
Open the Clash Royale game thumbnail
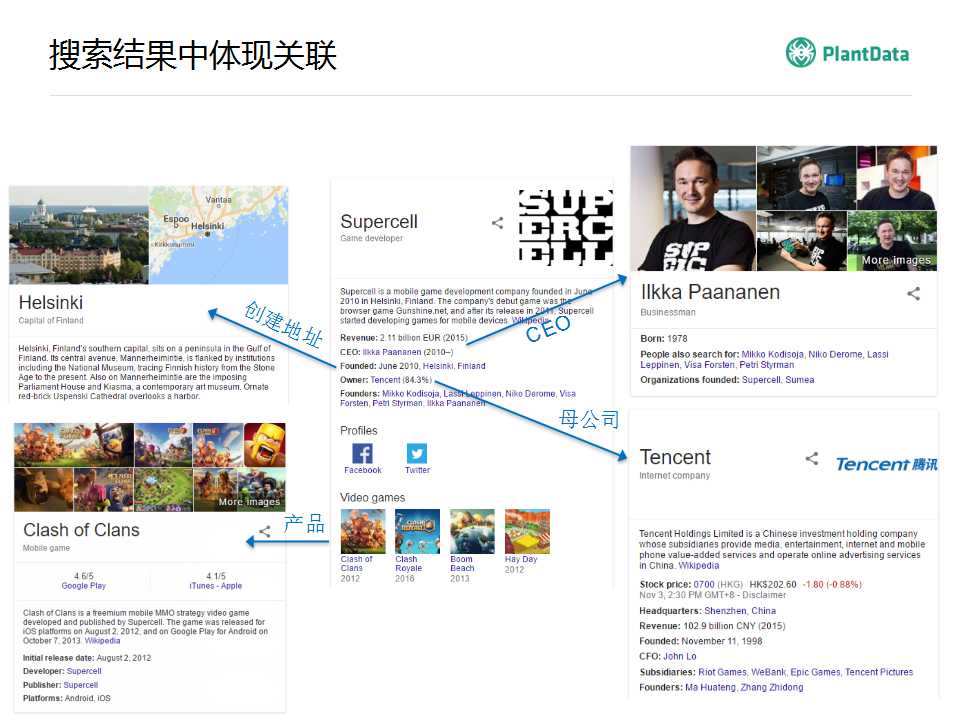pyautogui.click(x=417, y=531)
